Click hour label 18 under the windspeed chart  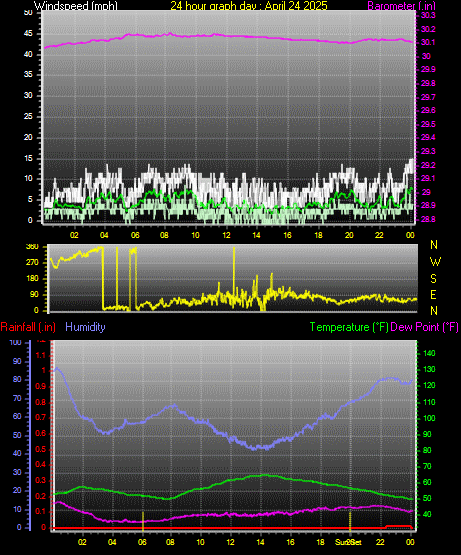(318, 235)
